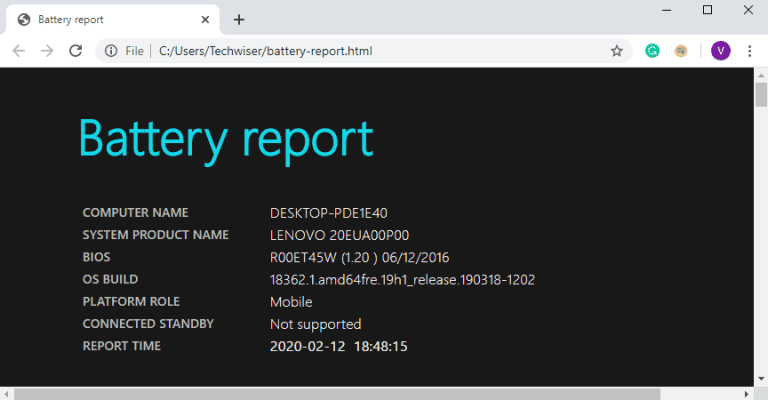Select the Not supported standby value
The width and height of the screenshot is (768, 400).
point(315,325)
